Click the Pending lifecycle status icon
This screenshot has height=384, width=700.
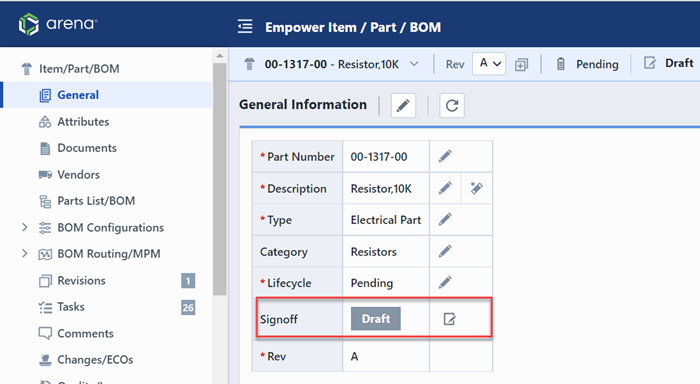tap(561, 64)
